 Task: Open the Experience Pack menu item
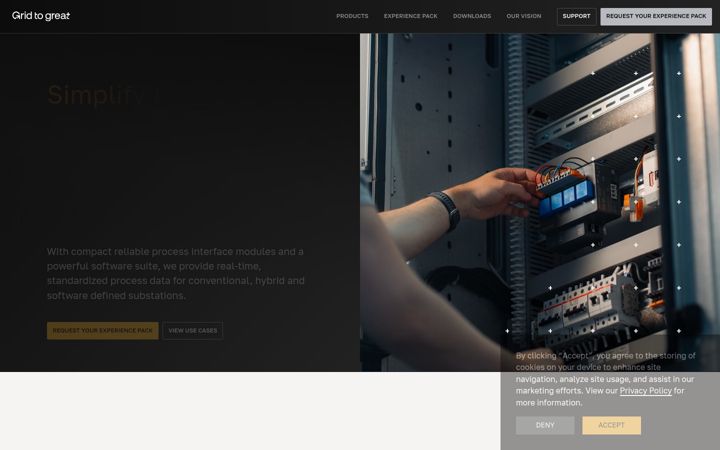tap(411, 16)
